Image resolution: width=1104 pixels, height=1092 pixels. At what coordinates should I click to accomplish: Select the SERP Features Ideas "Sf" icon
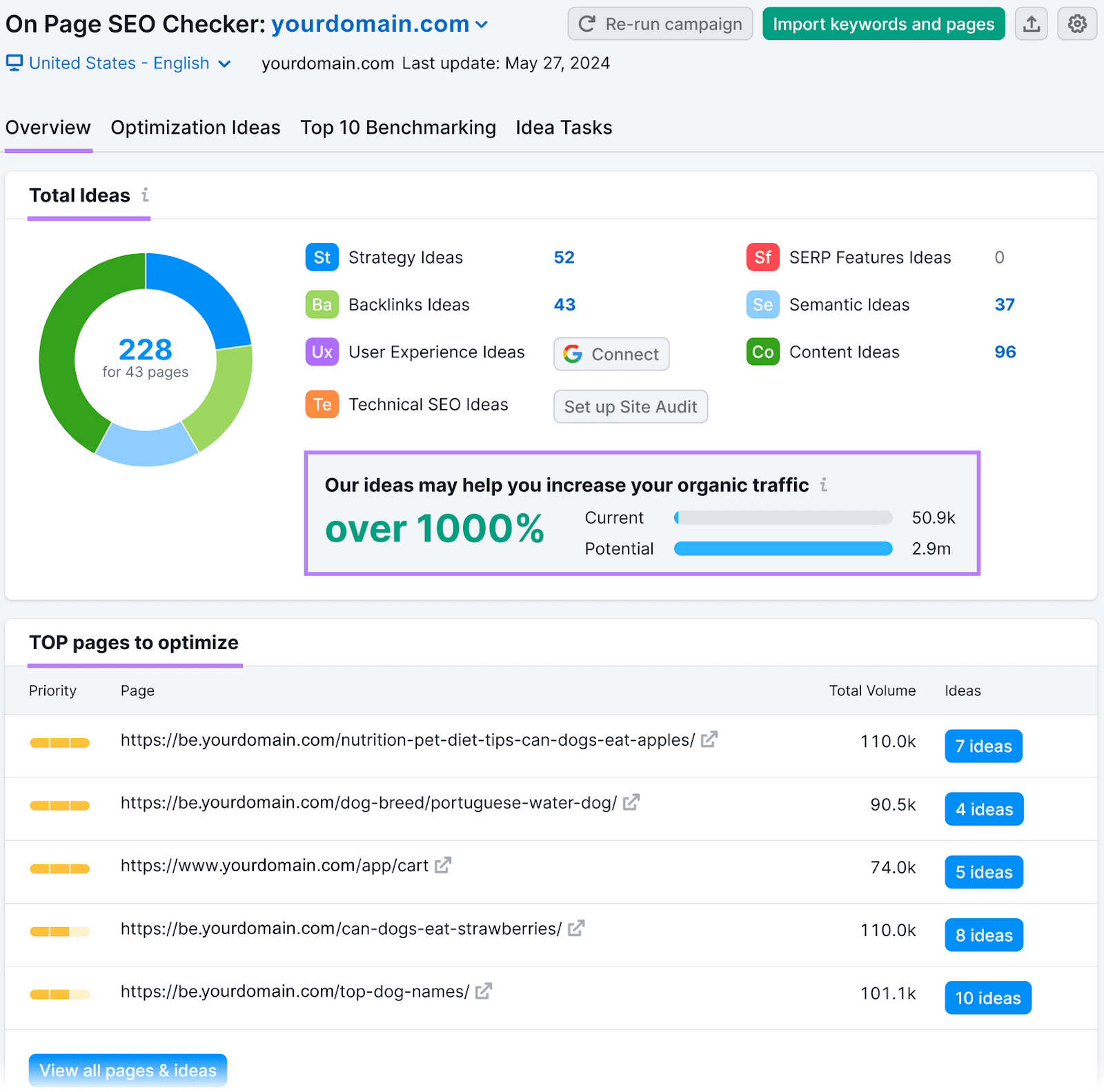pyautogui.click(x=762, y=257)
